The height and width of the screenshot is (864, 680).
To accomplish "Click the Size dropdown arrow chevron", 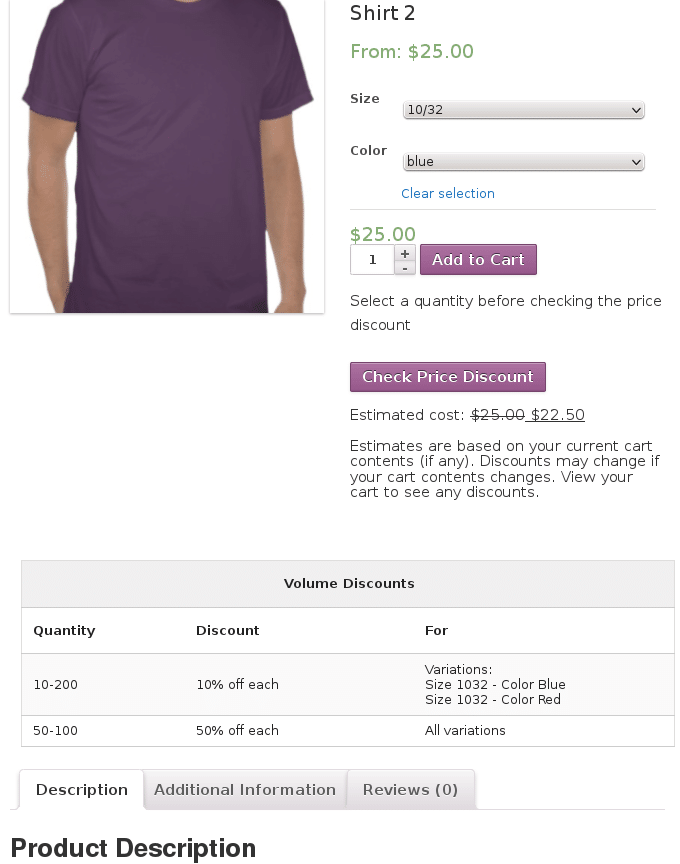I will pyautogui.click(x=636, y=110).
